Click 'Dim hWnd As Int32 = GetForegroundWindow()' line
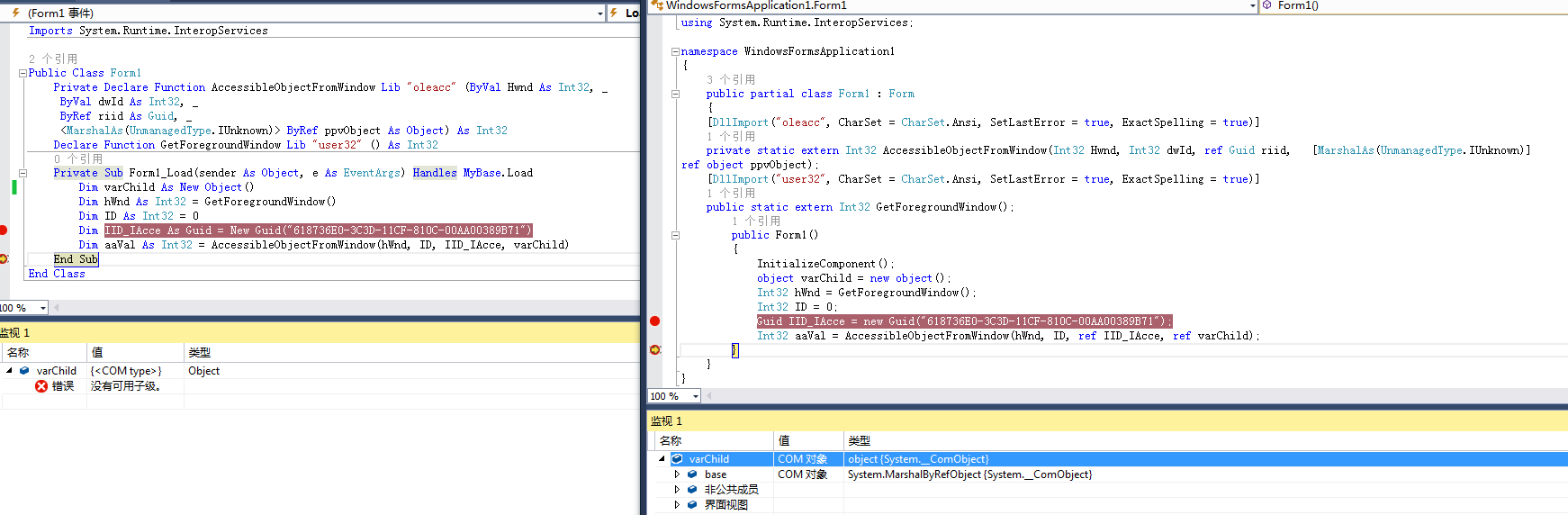Viewport: 1568px width, 515px height. click(x=207, y=202)
